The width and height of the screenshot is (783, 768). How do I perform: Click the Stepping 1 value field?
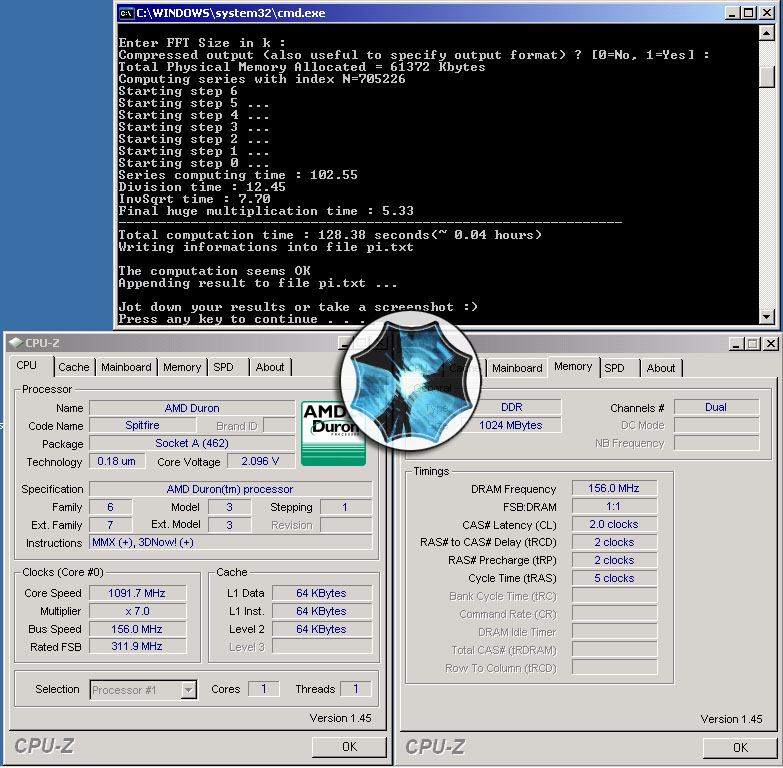coord(346,507)
